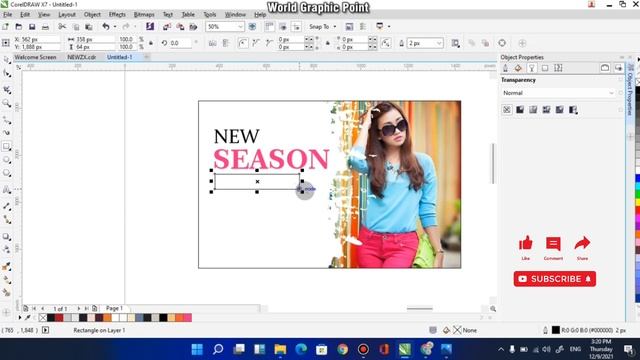The width and height of the screenshot is (640, 360).
Task: Select the Interactive Fill tool
Action: click(x=7, y=280)
